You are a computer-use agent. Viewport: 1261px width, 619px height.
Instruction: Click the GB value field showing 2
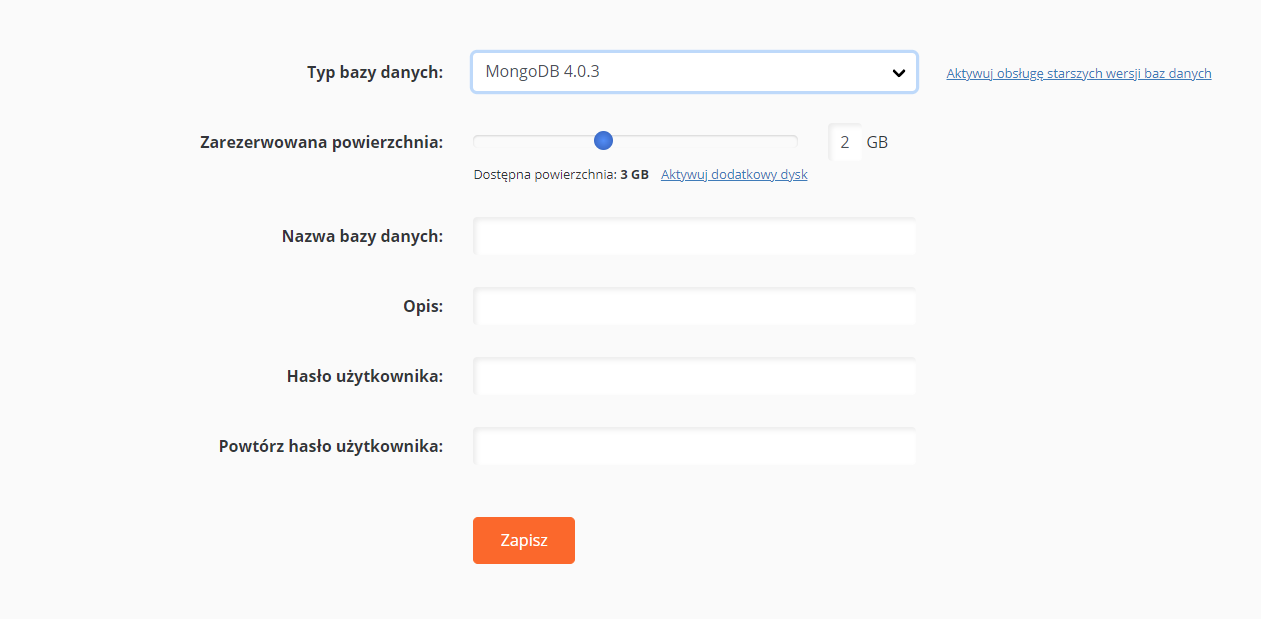click(844, 141)
